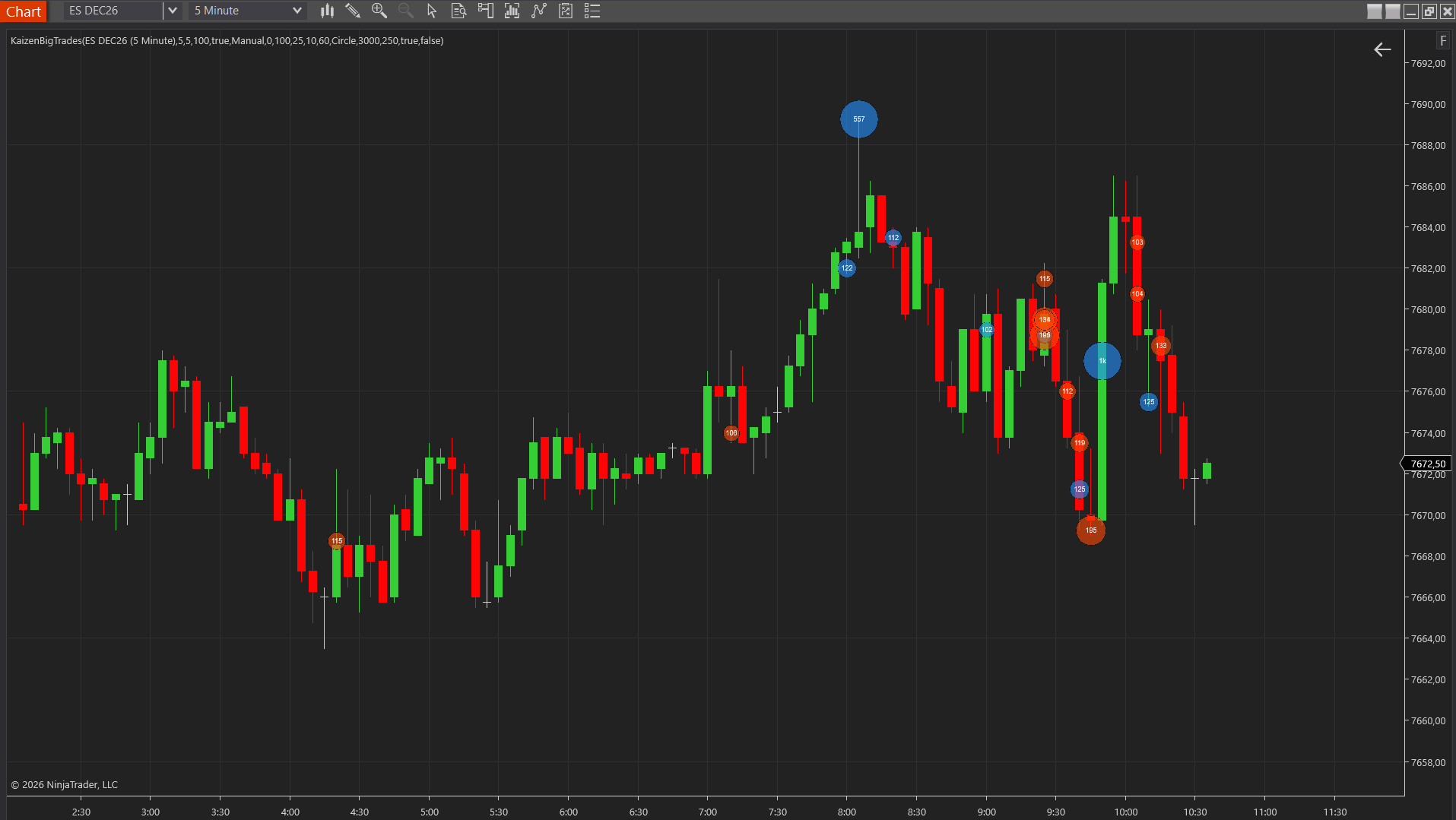The width and height of the screenshot is (1456, 820).
Task: Click the red 103 trade bubble
Action: coord(1137,242)
